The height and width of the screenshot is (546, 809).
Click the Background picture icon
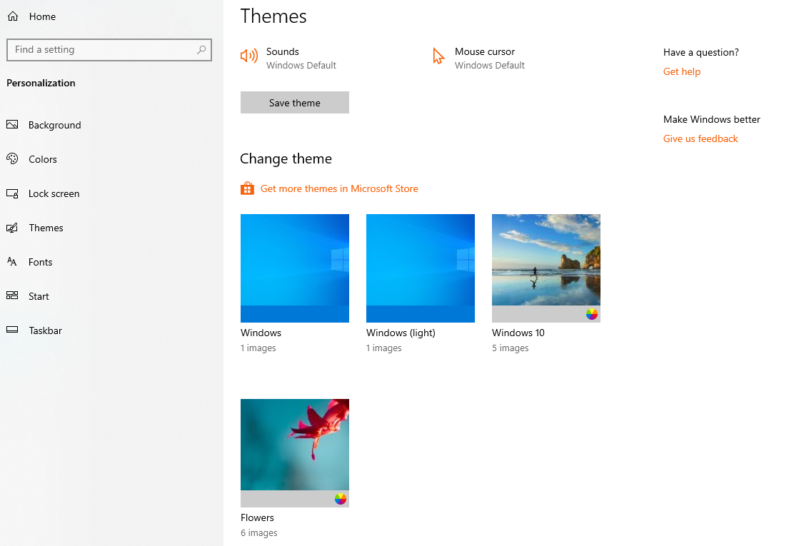click(x=12, y=124)
